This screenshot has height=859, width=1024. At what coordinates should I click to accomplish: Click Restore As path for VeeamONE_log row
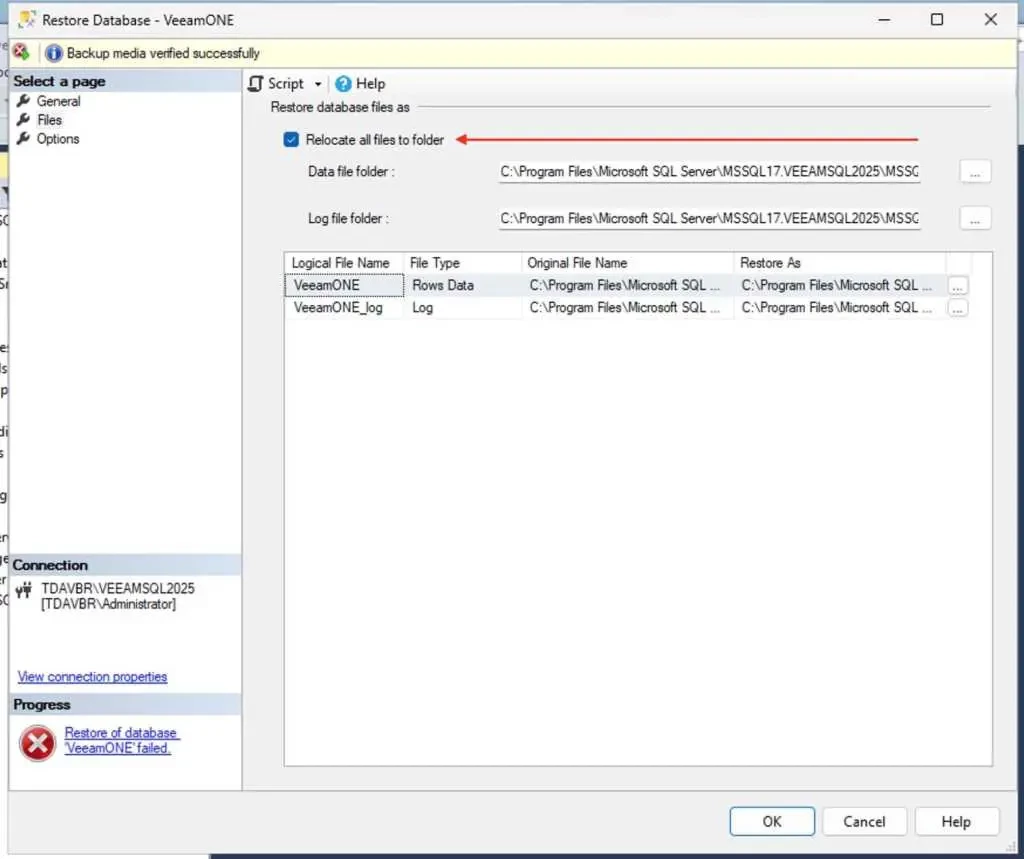840,308
